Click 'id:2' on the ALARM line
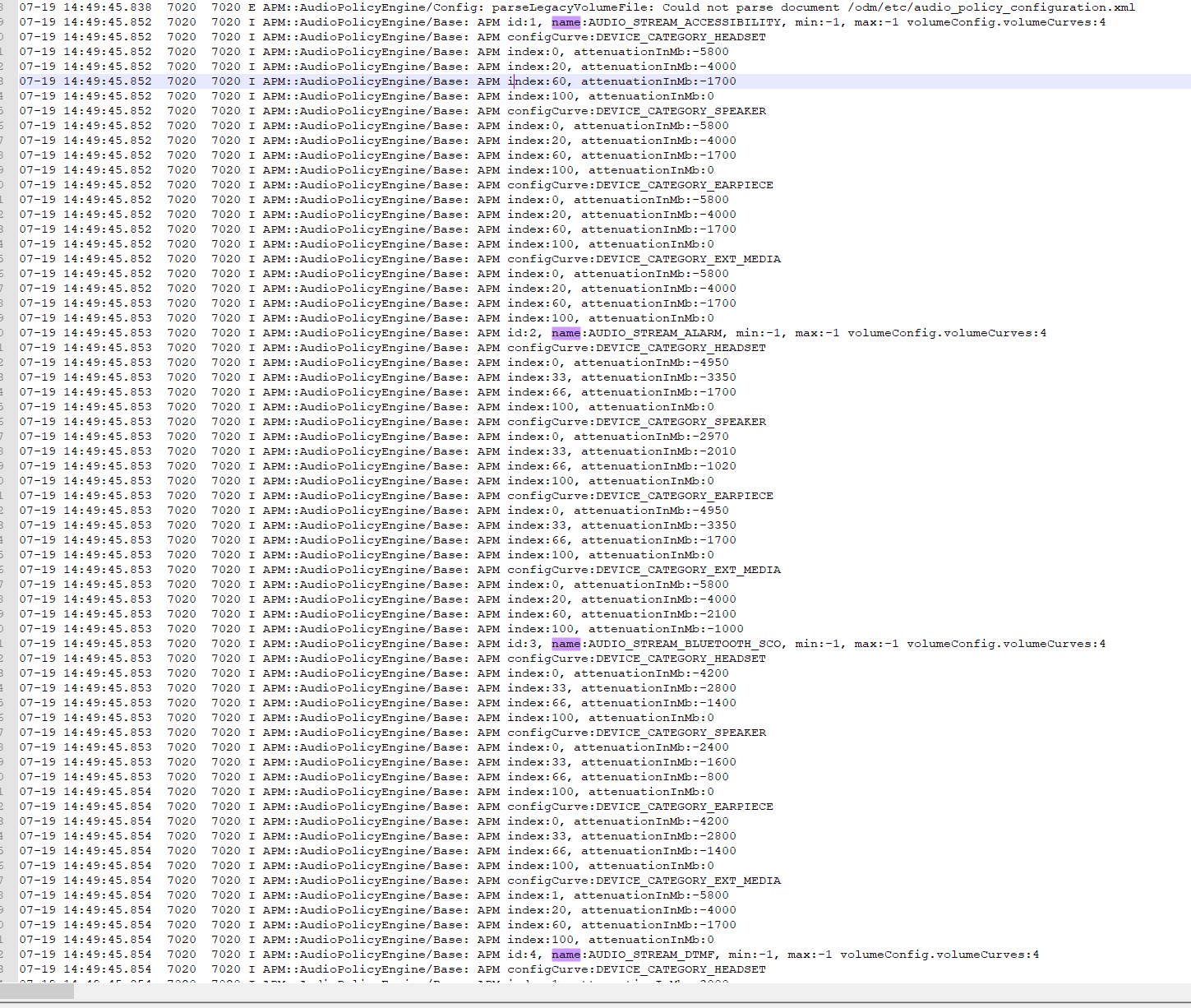The image size is (1191, 1008). 522,333
